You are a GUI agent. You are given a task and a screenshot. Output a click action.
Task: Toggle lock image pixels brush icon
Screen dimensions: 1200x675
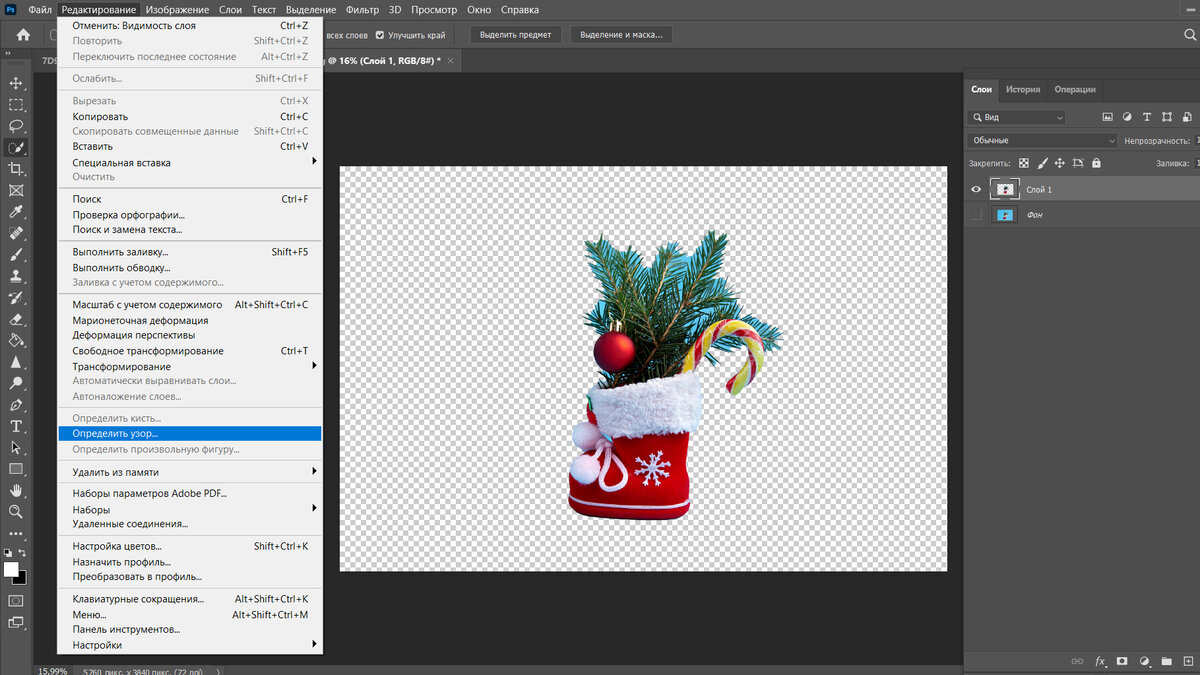(x=1042, y=163)
